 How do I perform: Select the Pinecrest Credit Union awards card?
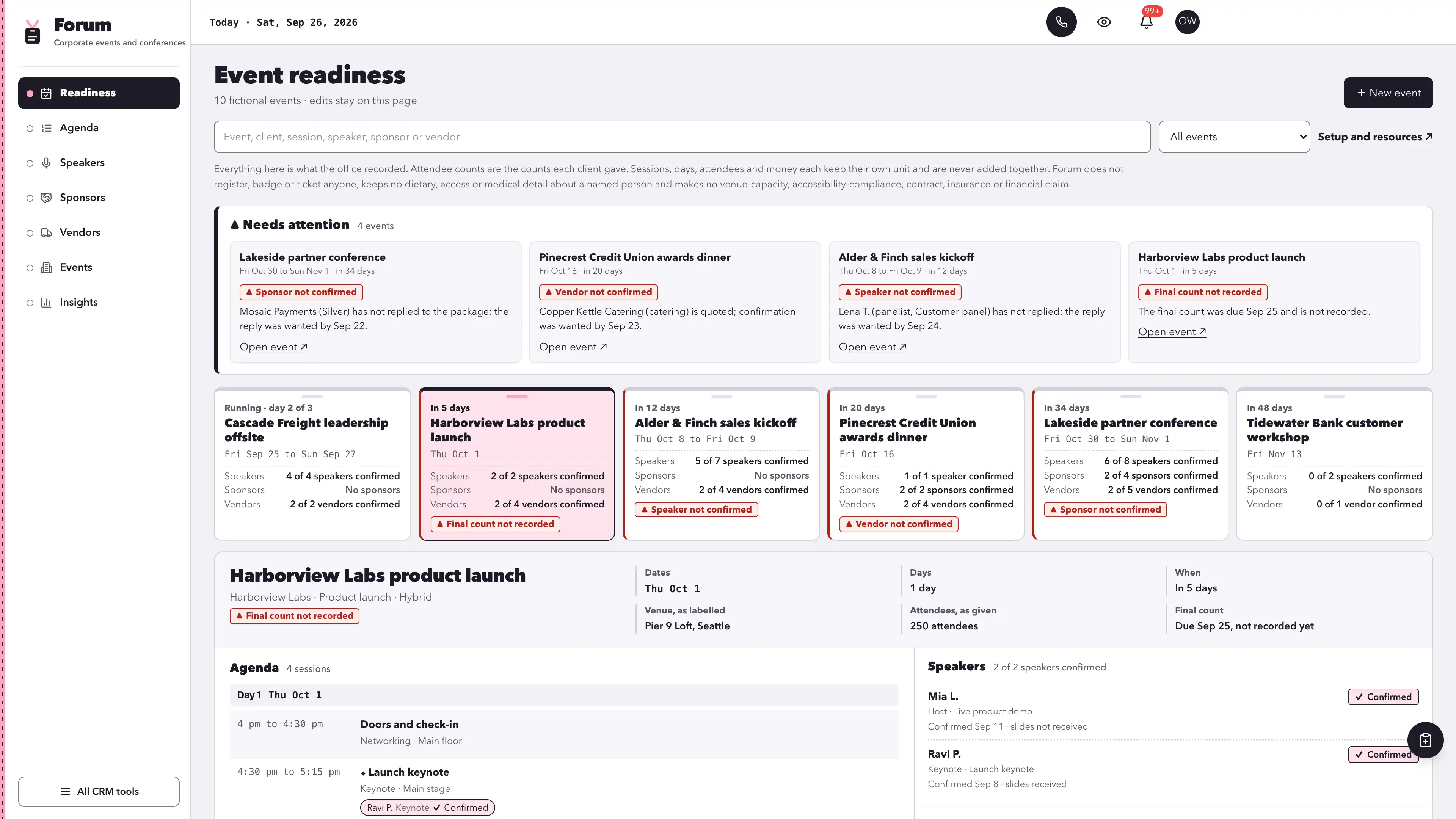click(926, 463)
